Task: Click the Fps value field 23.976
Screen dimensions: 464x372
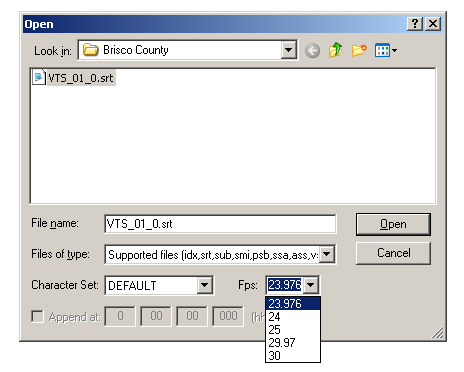Action: click(285, 285)
